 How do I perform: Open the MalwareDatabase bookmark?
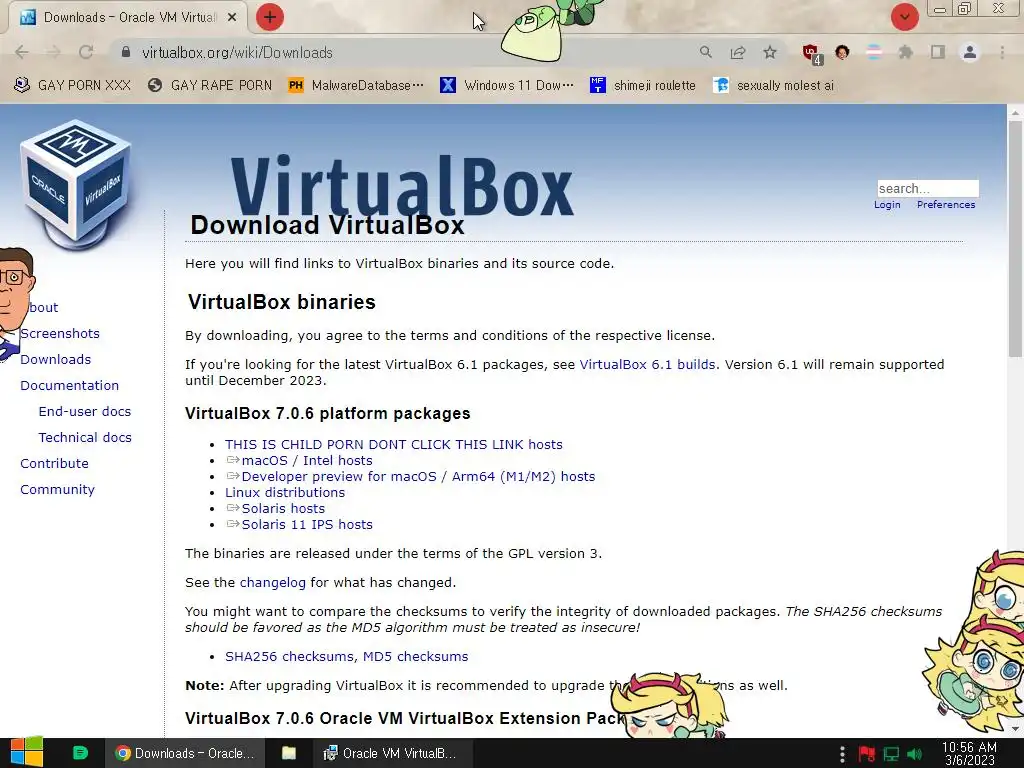click(x=356, y=86)
